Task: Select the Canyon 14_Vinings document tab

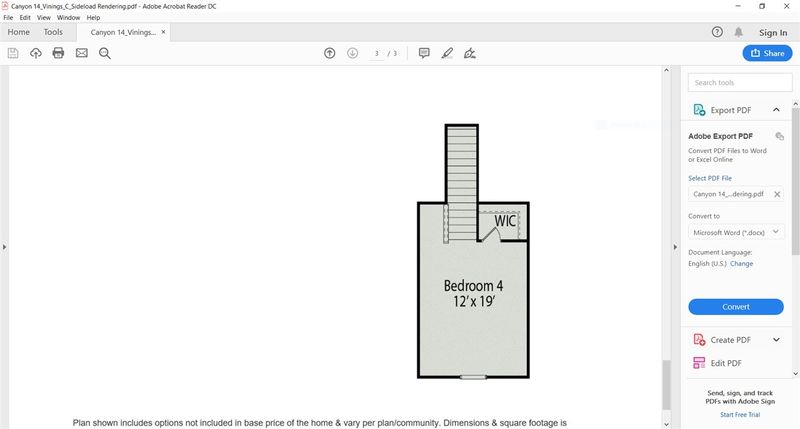Action: (123, 32)
